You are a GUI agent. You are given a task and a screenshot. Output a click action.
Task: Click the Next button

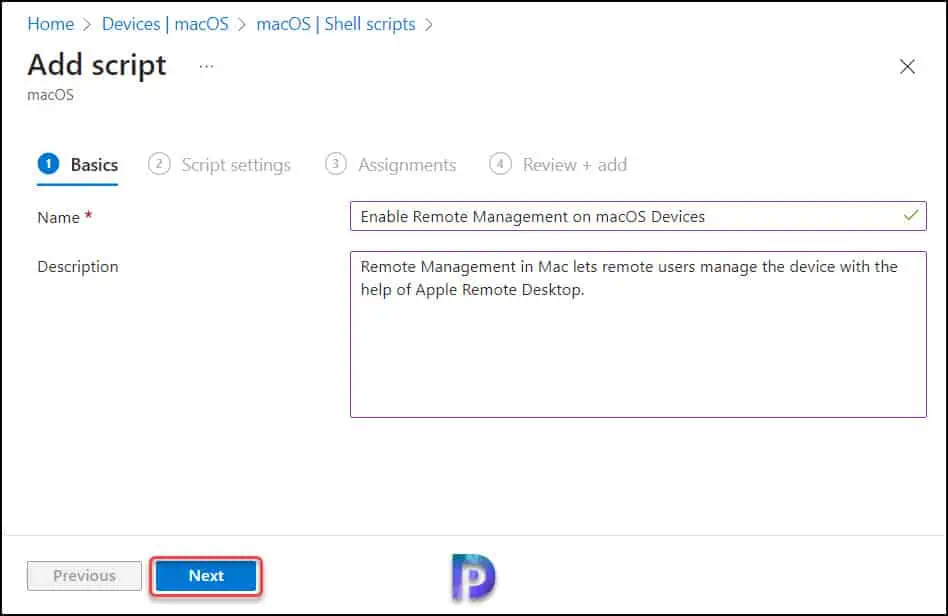point(206,575)
